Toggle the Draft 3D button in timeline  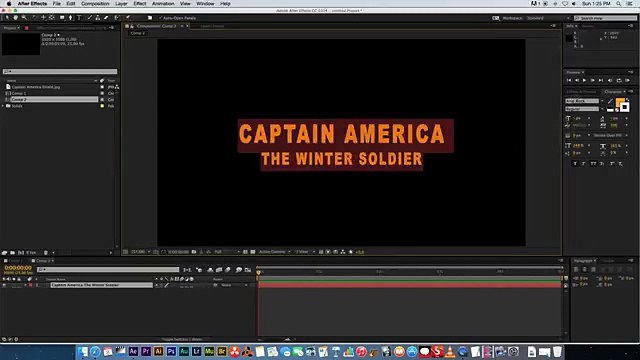tap(199, 270)
